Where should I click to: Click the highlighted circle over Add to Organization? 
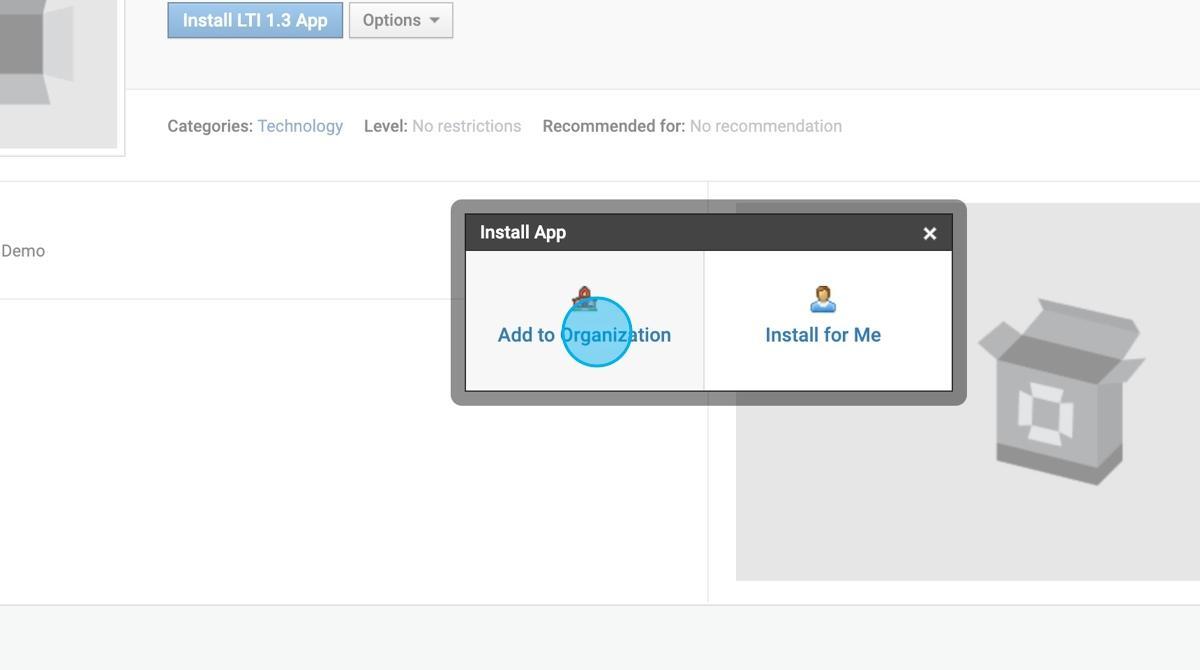pyautogui.click(x=597, y=334)
